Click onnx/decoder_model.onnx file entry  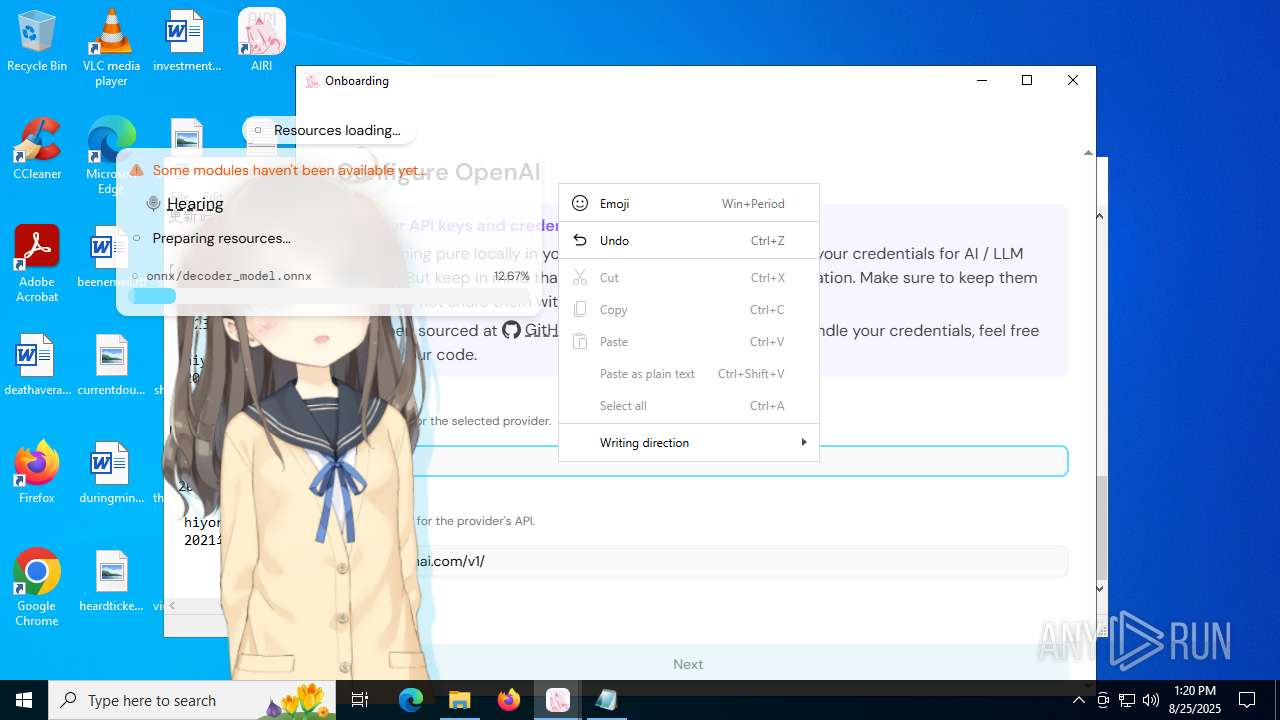coord(229,276)
